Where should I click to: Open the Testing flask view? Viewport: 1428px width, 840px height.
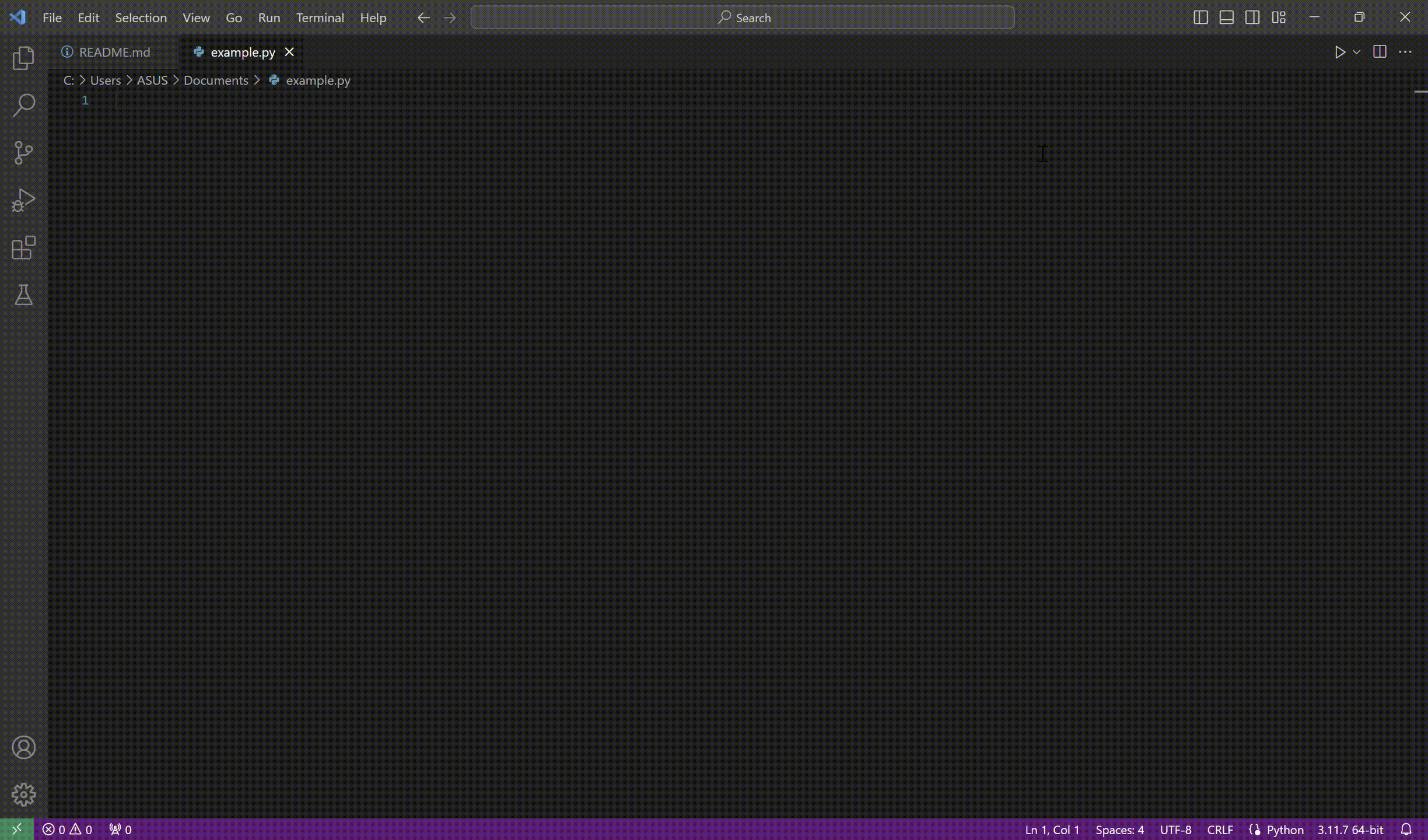pos(23,295)
